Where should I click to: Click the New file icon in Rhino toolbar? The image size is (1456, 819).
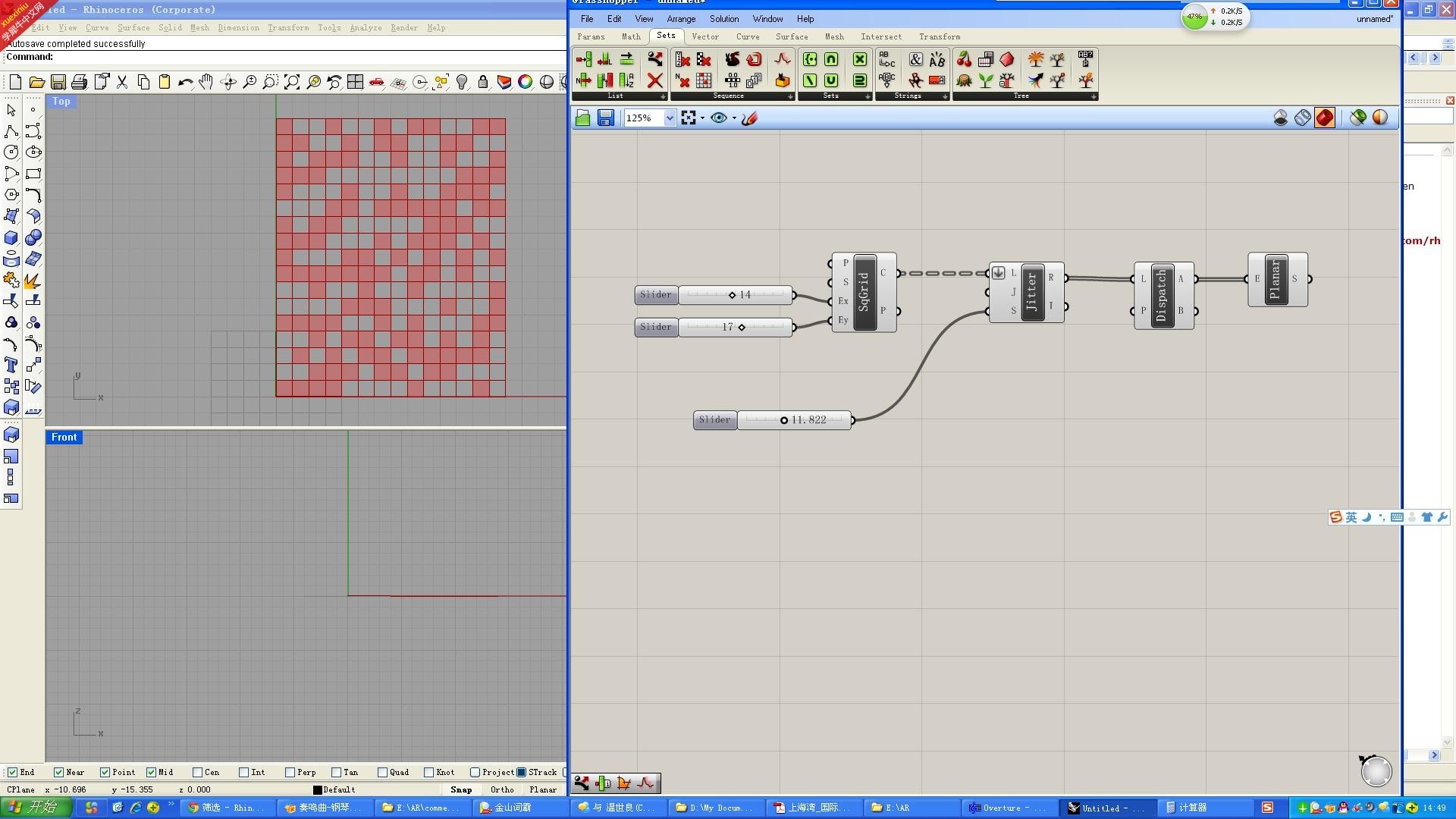[x=15, y=82]
